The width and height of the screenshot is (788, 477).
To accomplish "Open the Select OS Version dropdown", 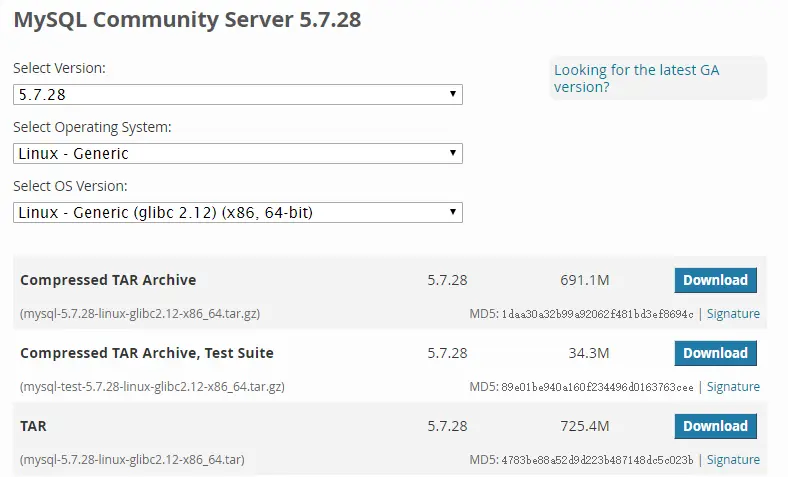I will coord(238,213).
